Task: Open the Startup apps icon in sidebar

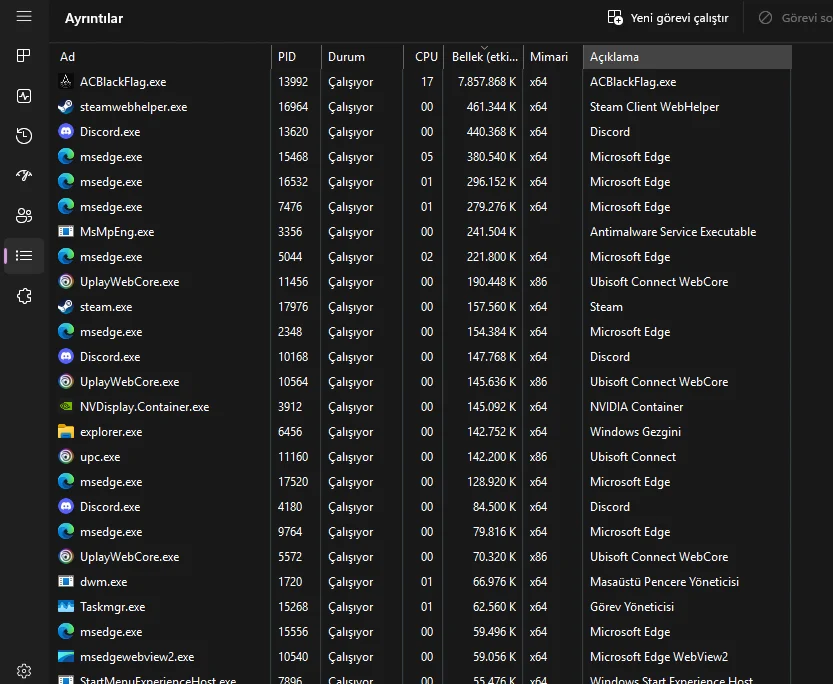Action: (24, 176)
